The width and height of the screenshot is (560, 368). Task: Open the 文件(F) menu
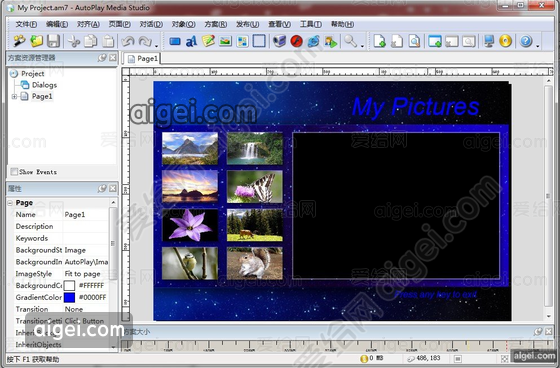26,24
